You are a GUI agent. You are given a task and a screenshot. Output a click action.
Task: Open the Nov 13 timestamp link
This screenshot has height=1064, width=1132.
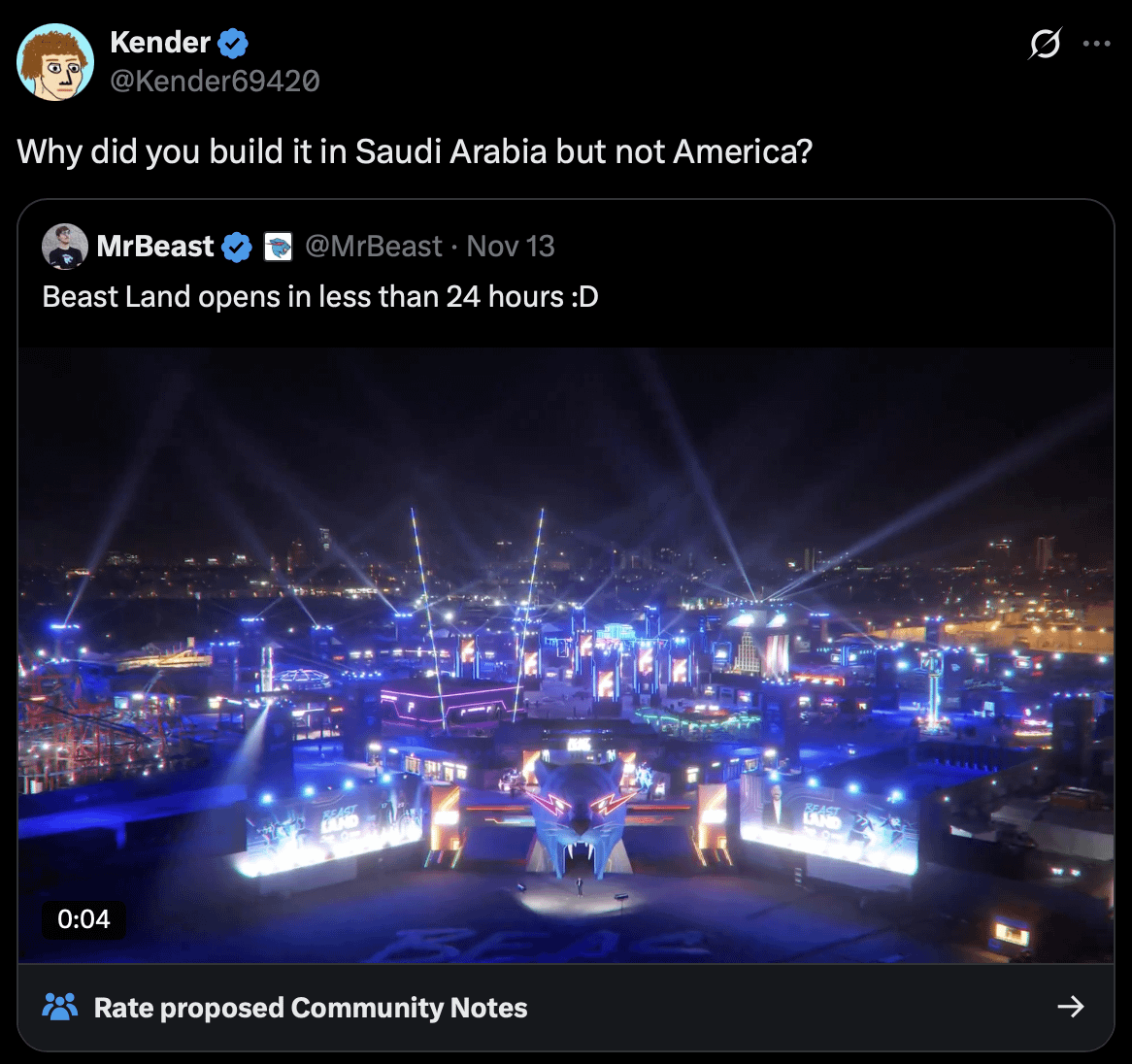[x=511, y=247]
